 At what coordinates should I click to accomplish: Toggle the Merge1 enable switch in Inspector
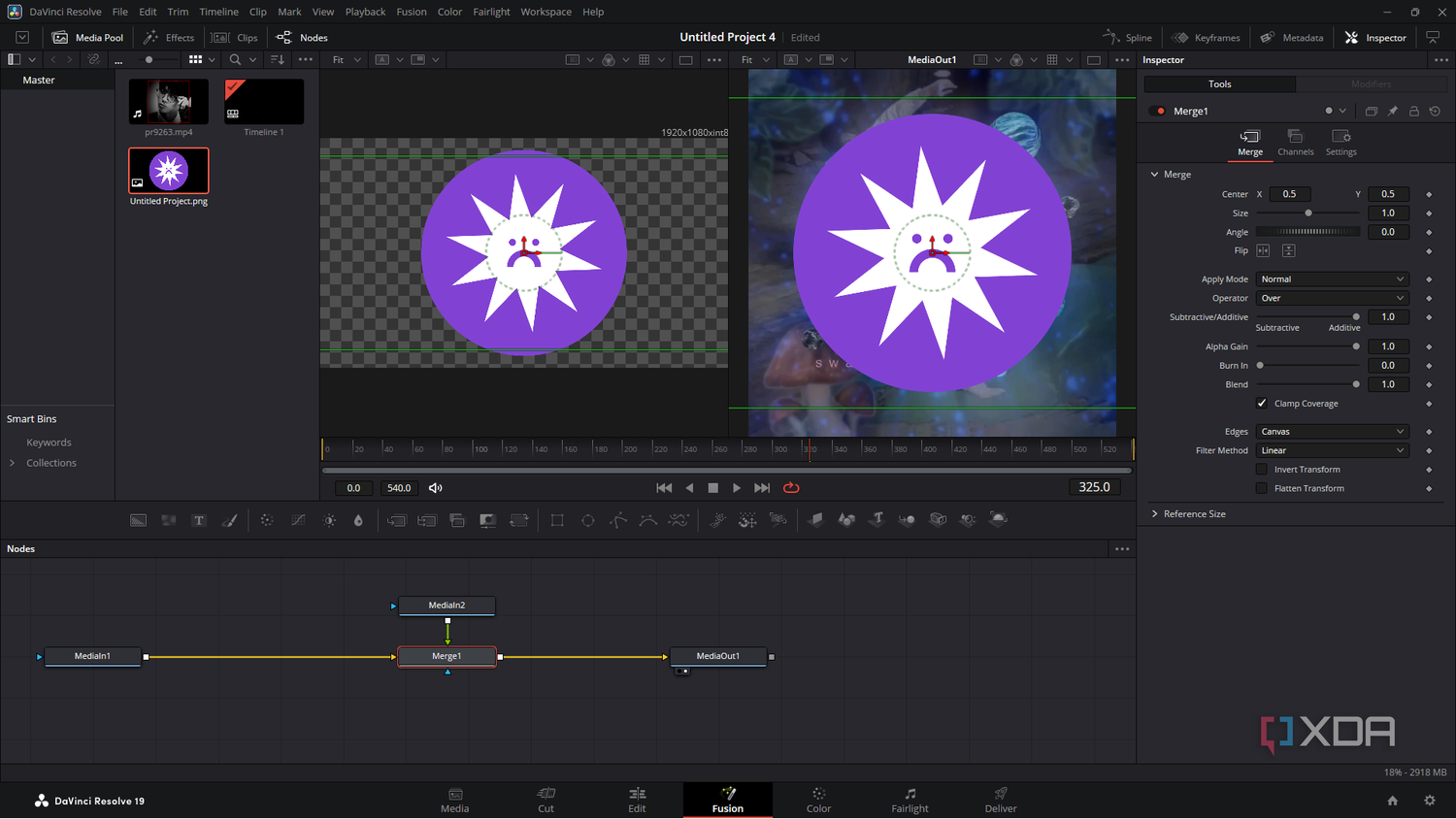pos(1157,112)
